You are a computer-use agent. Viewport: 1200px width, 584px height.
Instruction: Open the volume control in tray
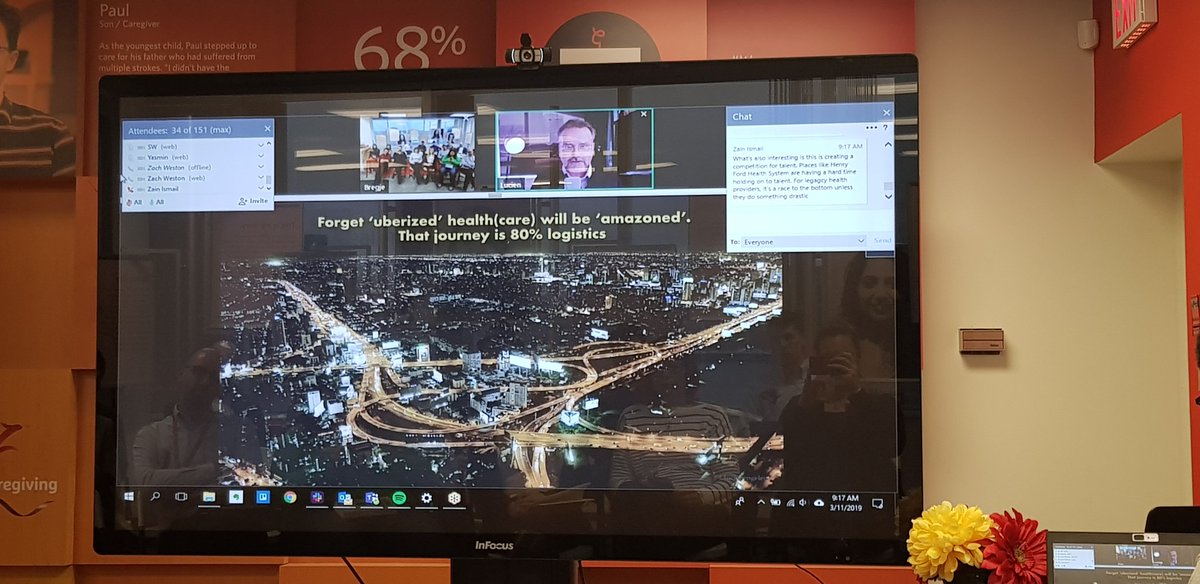click(804, 502)
